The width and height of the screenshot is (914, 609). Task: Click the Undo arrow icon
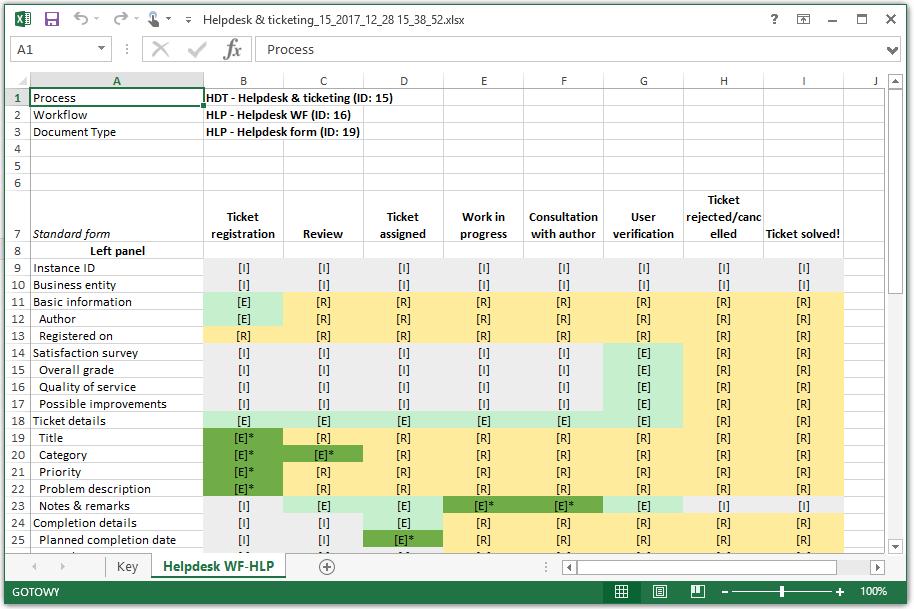[80, 19]
